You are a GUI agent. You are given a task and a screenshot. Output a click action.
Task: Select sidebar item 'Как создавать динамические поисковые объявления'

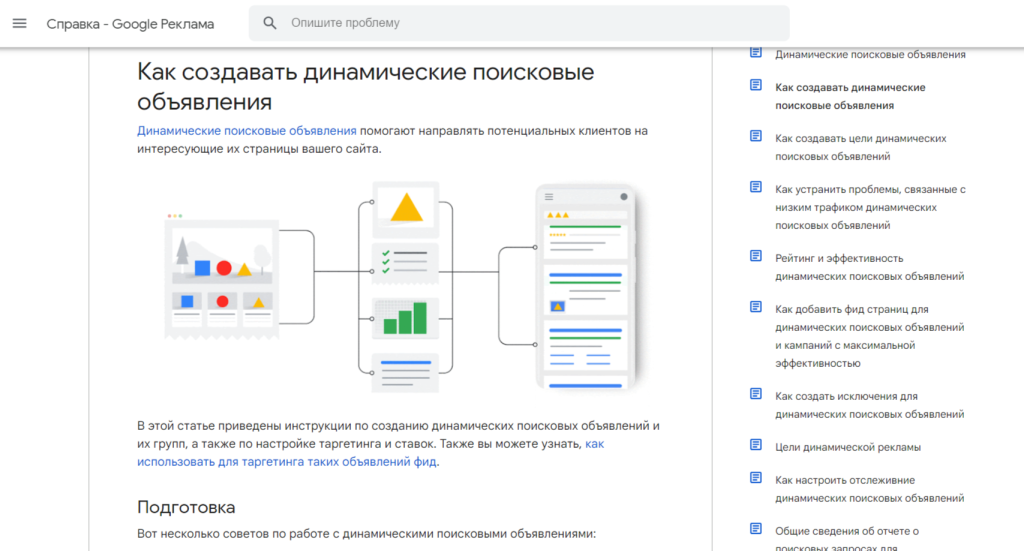[x=850, y=96]
